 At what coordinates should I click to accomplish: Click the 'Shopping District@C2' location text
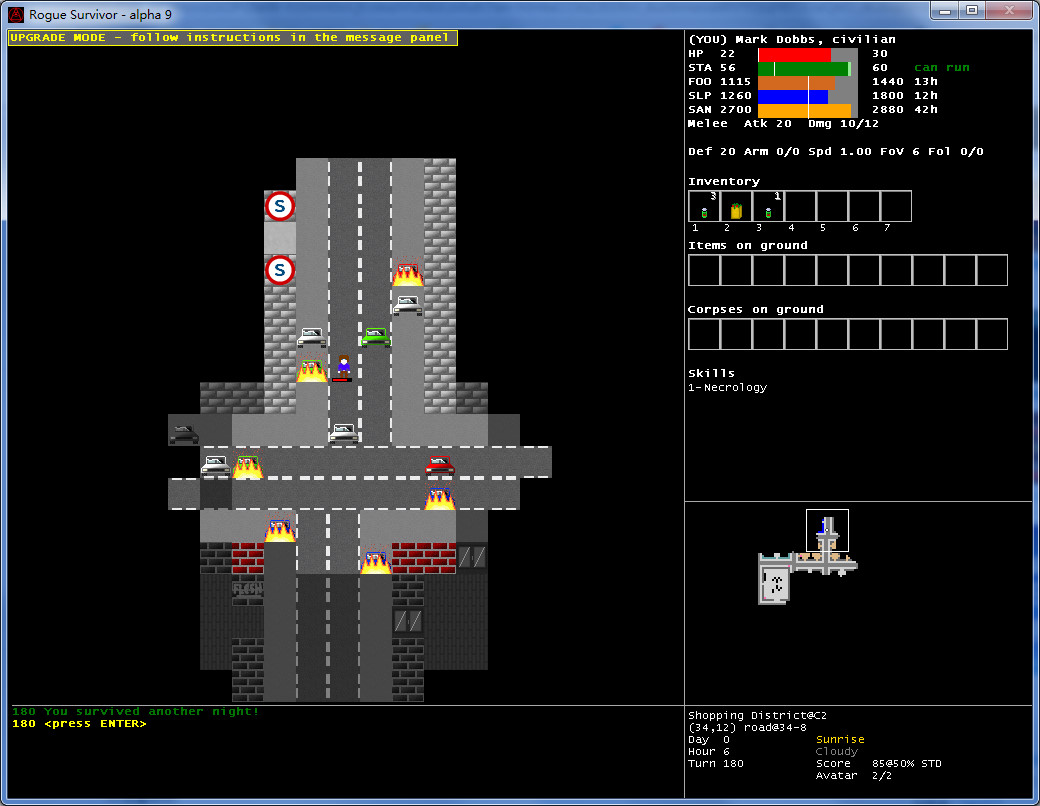pos(757,715)
